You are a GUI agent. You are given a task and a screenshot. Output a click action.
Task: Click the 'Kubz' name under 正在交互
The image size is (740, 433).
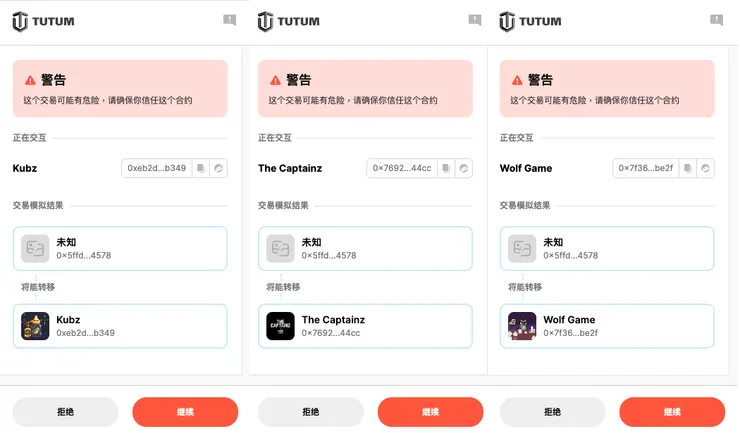pyautogui.click(x=25, y=168)
